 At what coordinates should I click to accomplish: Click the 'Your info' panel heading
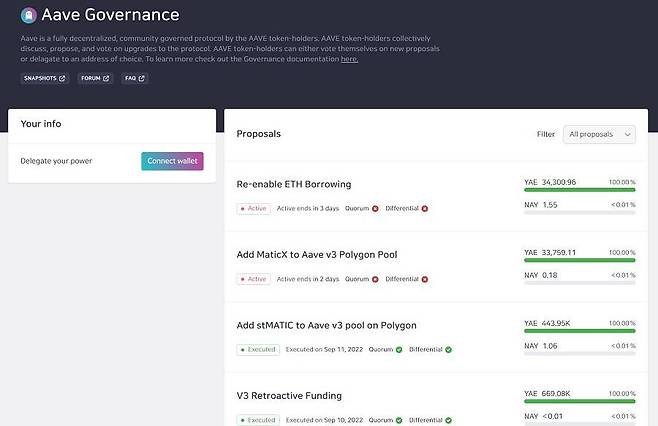pos(41,124)
